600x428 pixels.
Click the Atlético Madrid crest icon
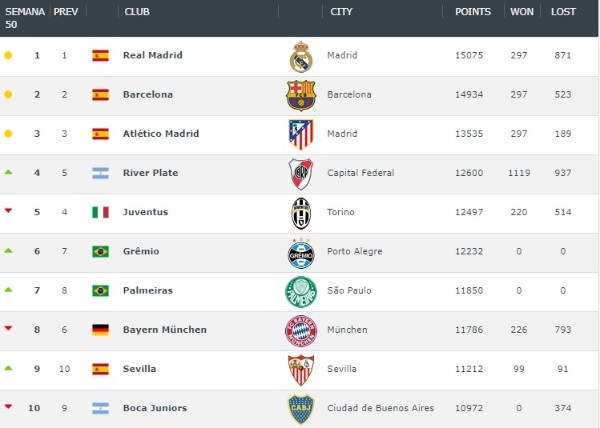[x=301, y=134]
